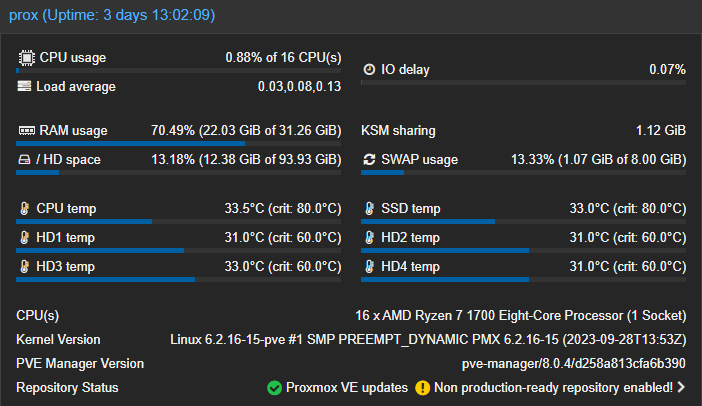Click the CPU temp thermometer icon
Image resolution: width=702 pixels, height=406 pixels.
coord(25,209)
